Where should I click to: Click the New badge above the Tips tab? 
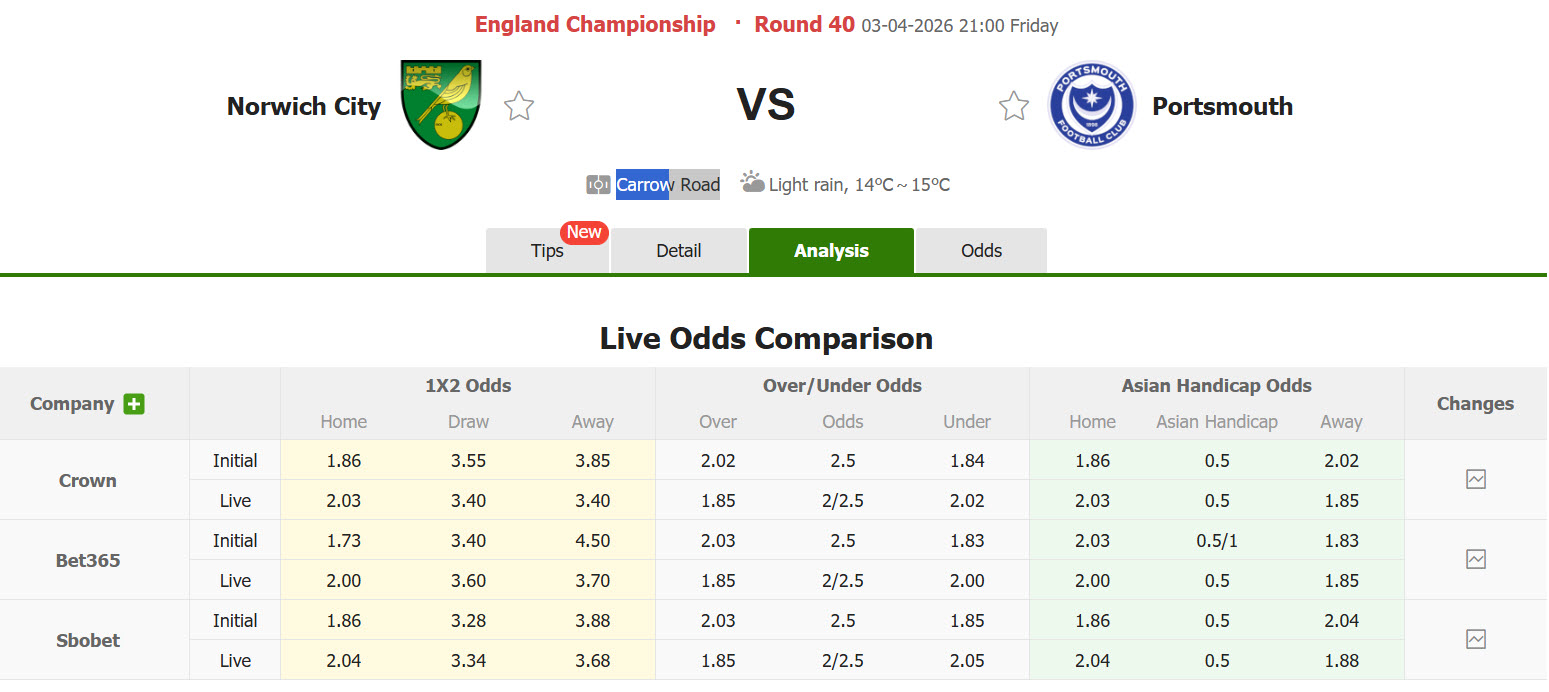pos(583,231)
